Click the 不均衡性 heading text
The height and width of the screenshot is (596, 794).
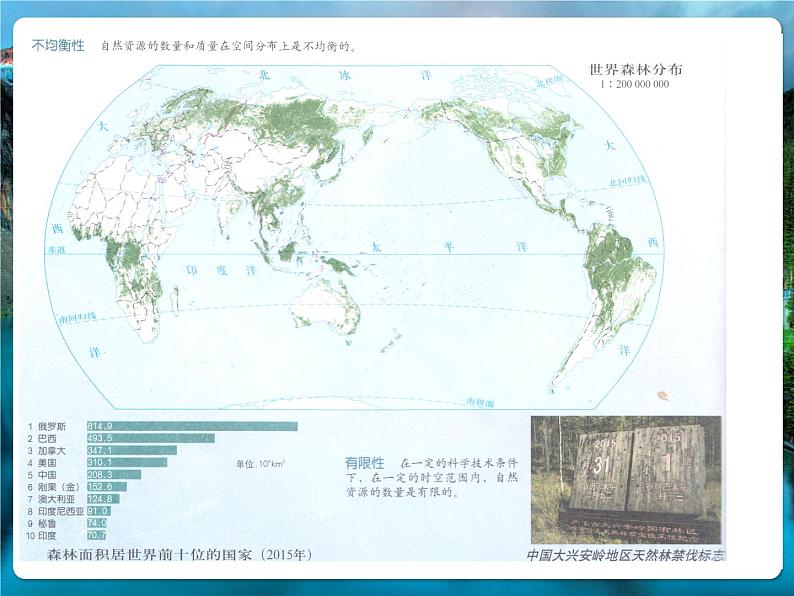pos(58,46)
